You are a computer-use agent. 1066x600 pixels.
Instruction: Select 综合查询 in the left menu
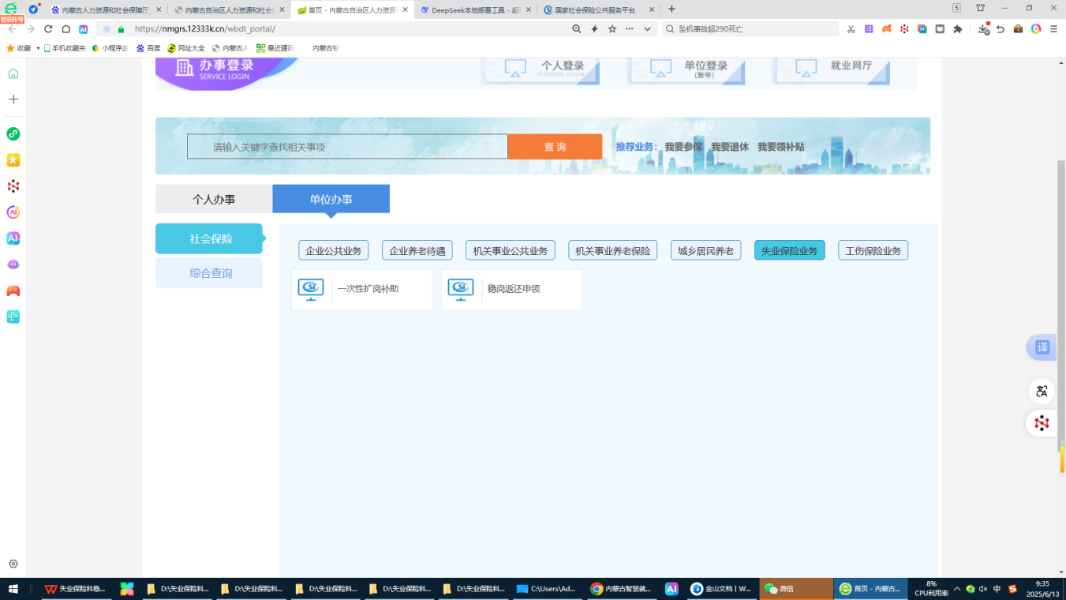210,273
